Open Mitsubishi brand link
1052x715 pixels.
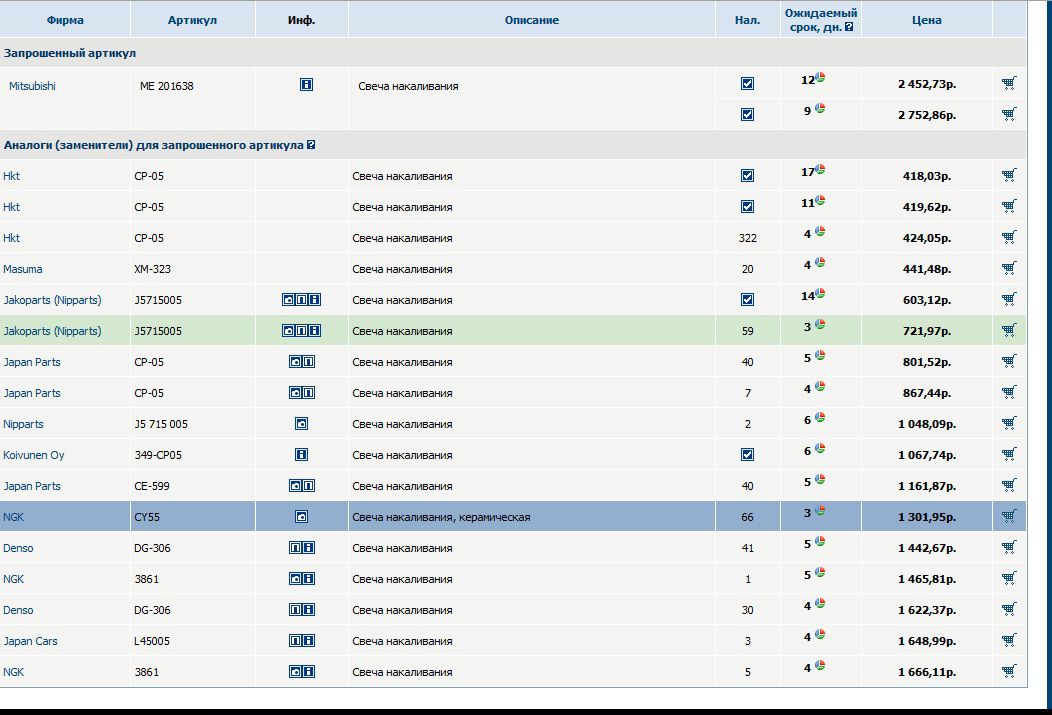[32, 86]
